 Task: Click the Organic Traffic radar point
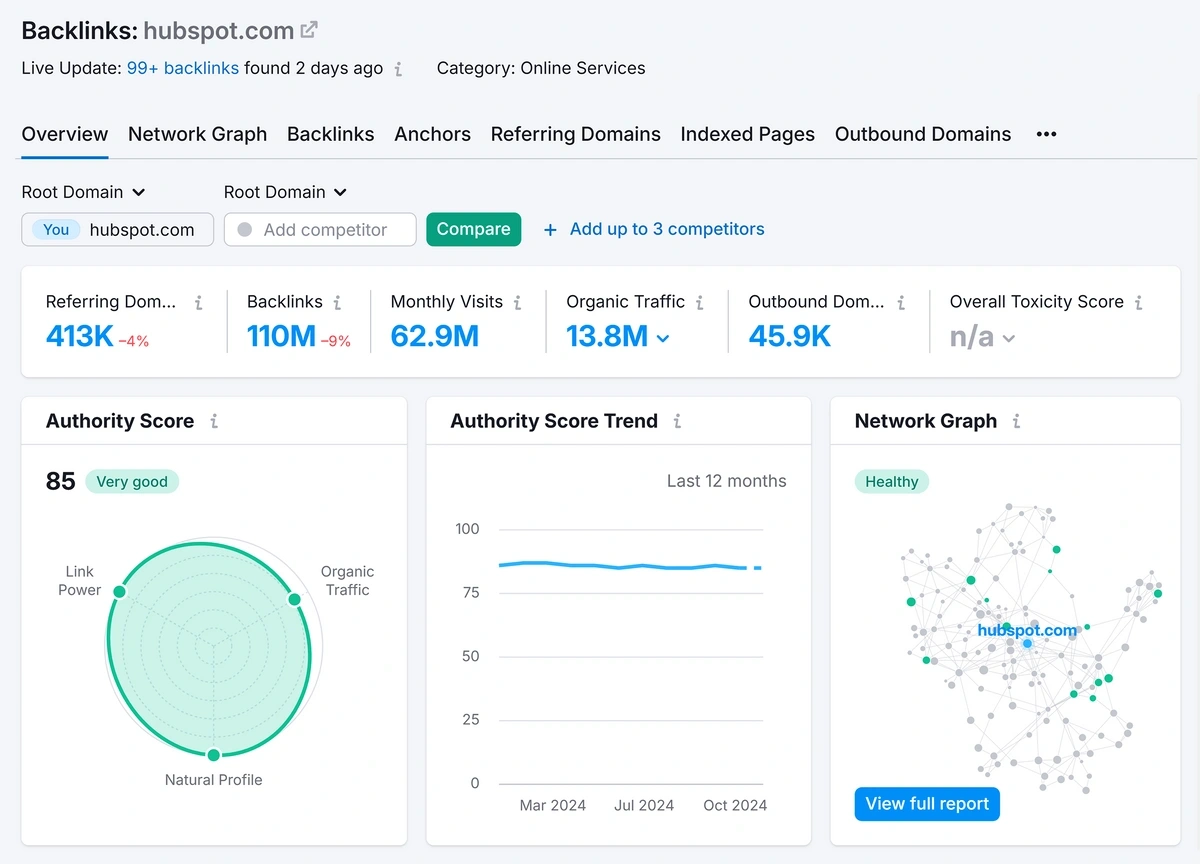tap(295, 599)
